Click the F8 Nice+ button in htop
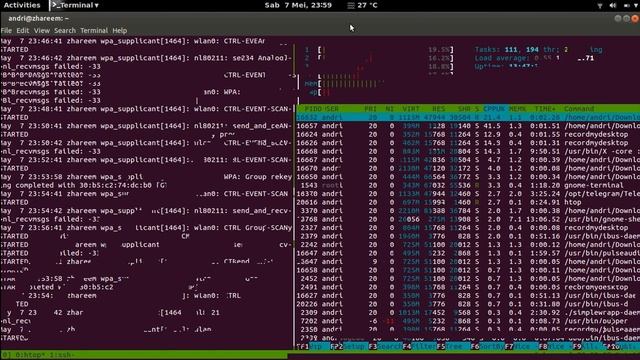The height and width of the screenshot is (360, 640). click(x=555, y=347)
